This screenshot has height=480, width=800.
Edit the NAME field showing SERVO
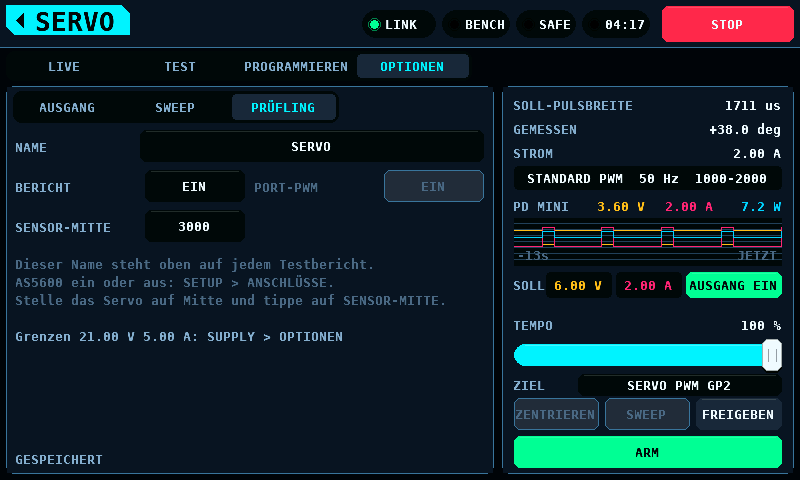(x=311, y=147)
